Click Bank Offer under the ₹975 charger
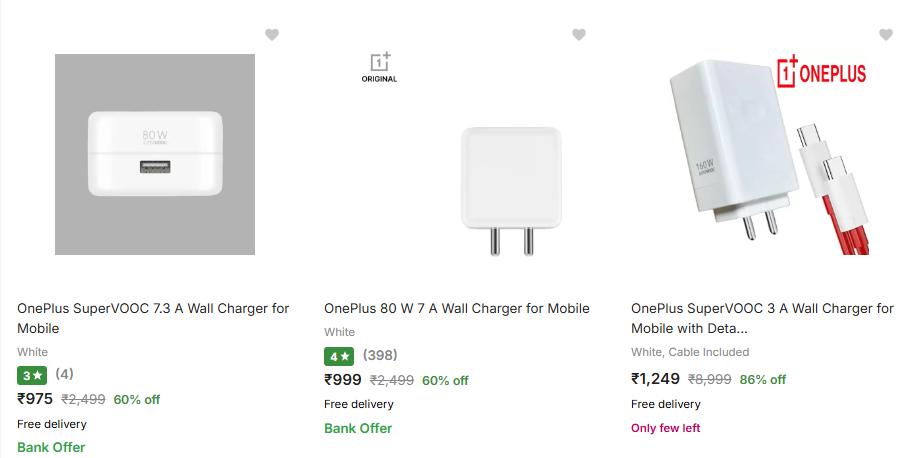 tap(51, 447)
